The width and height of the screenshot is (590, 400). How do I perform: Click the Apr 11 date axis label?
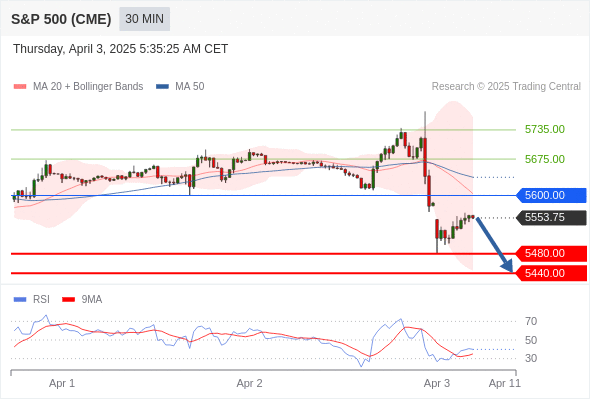505,383
